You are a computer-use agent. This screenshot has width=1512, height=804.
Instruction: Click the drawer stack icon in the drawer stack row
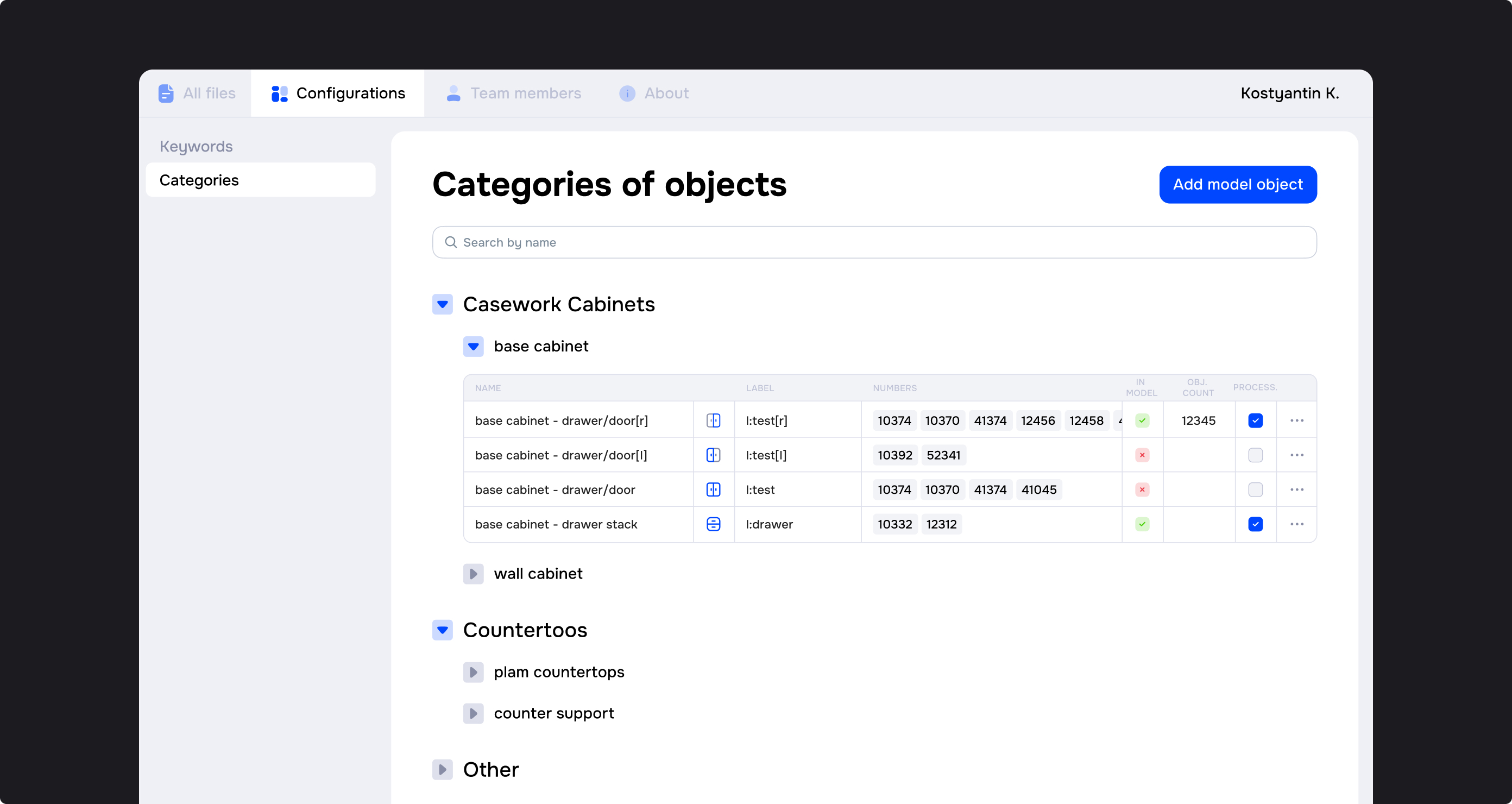point(714,524)
